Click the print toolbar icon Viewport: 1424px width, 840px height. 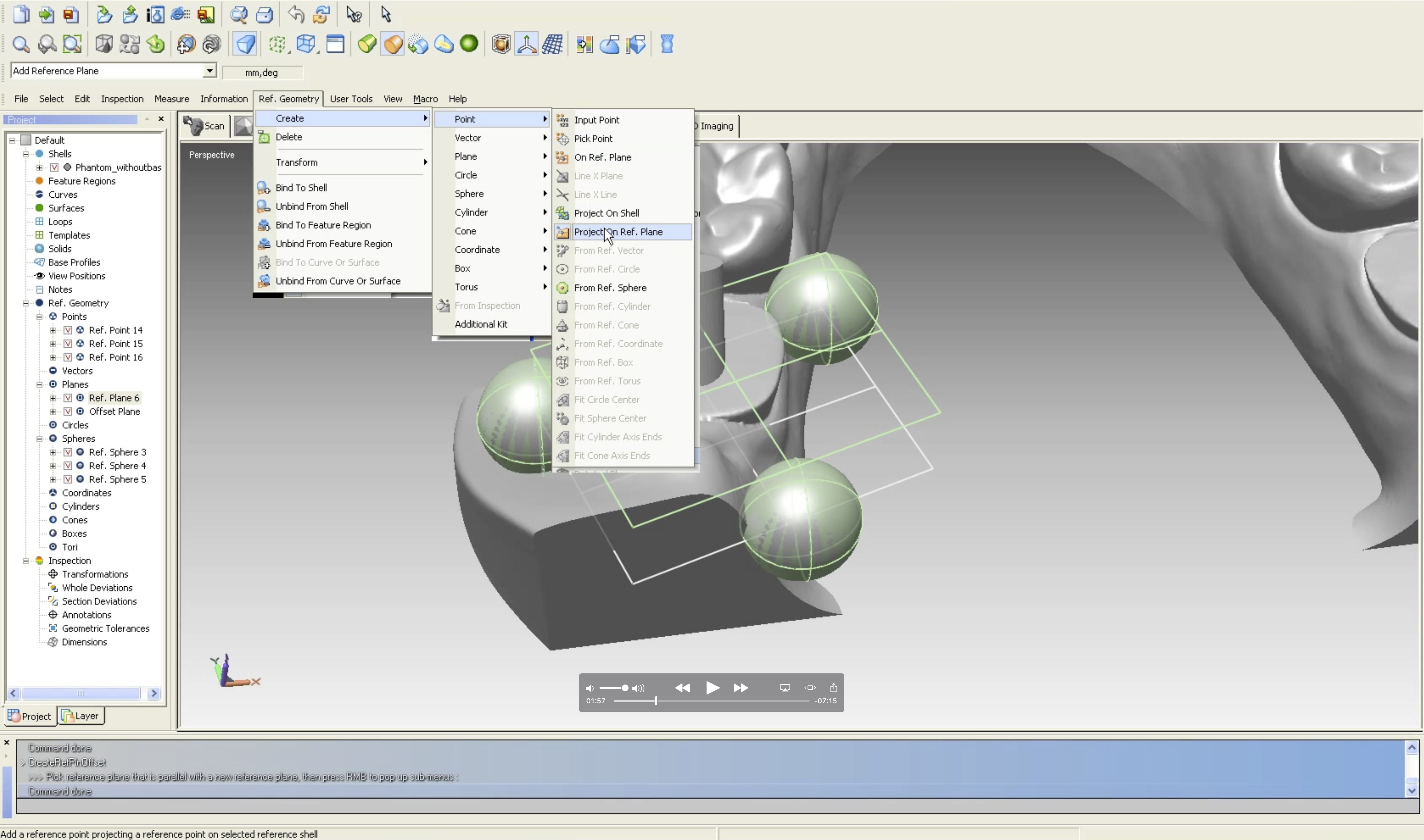pyautogui.click(x=264, y=14)
